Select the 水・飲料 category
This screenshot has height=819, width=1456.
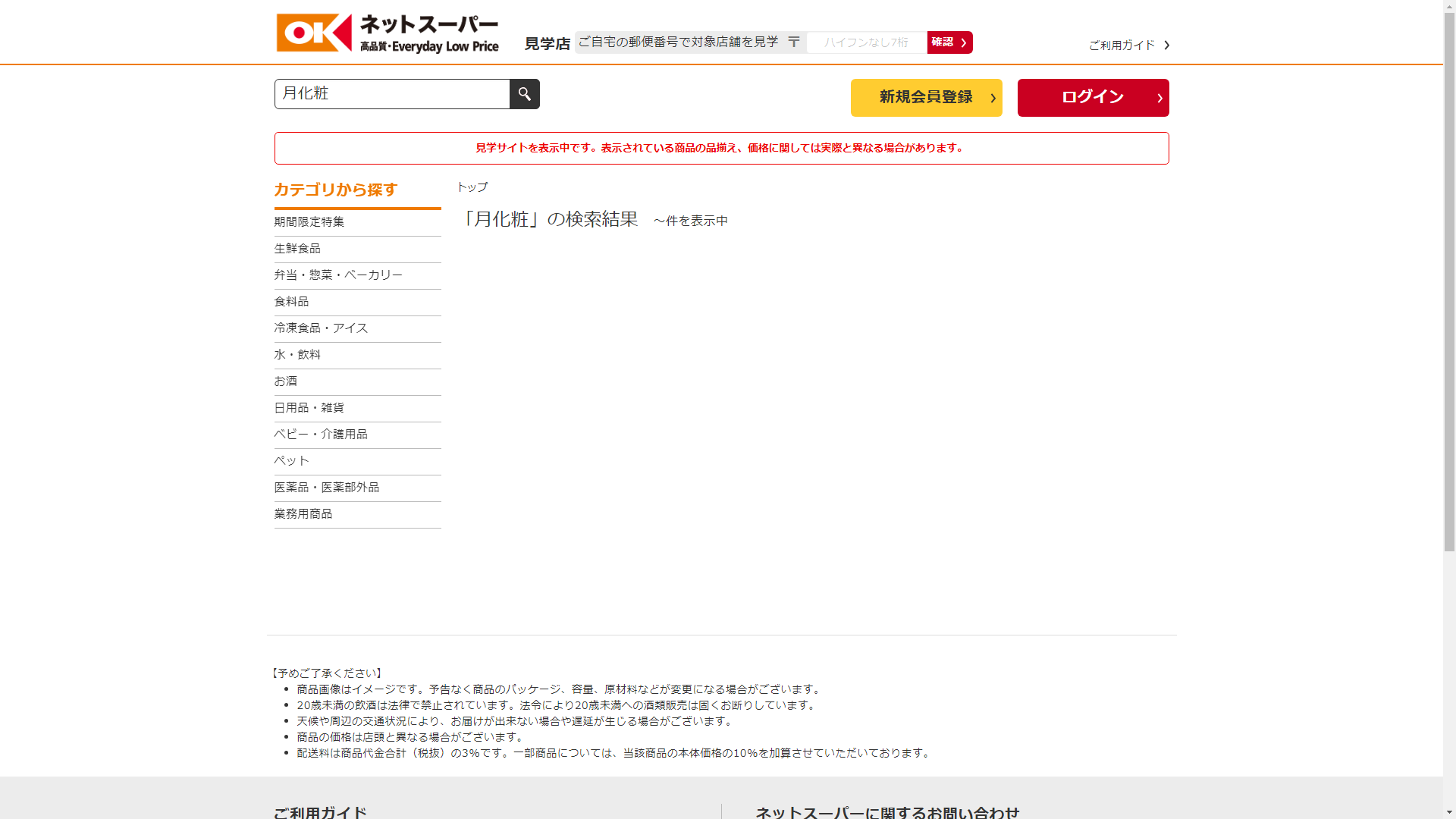point(297,355)
